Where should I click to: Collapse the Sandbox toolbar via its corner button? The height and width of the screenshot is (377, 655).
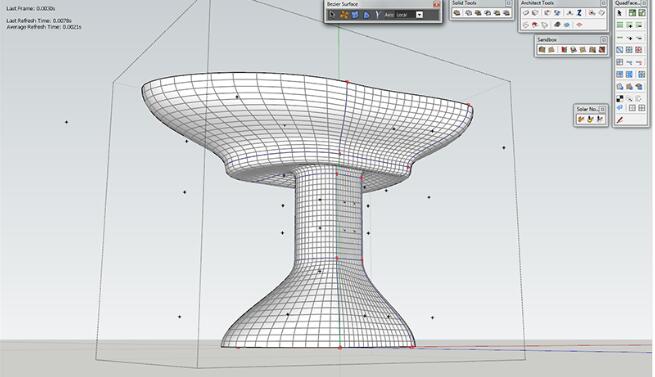[603, 40]
